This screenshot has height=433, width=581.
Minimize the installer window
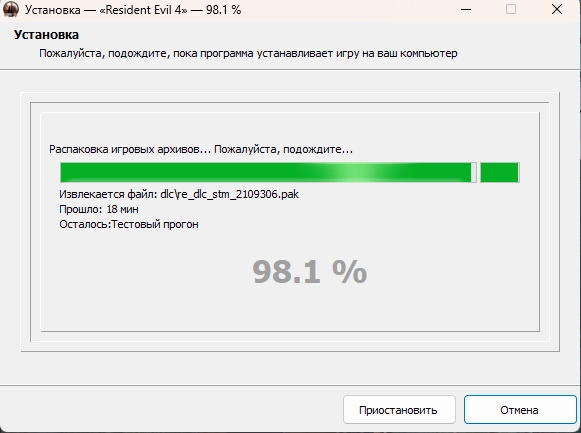pos(466,9)
